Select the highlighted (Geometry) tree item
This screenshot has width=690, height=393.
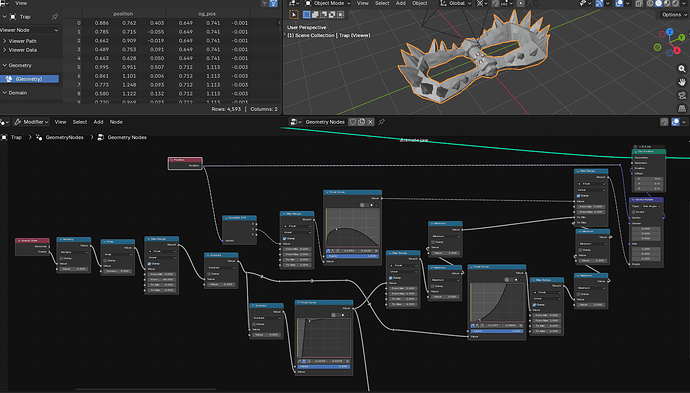29,79
